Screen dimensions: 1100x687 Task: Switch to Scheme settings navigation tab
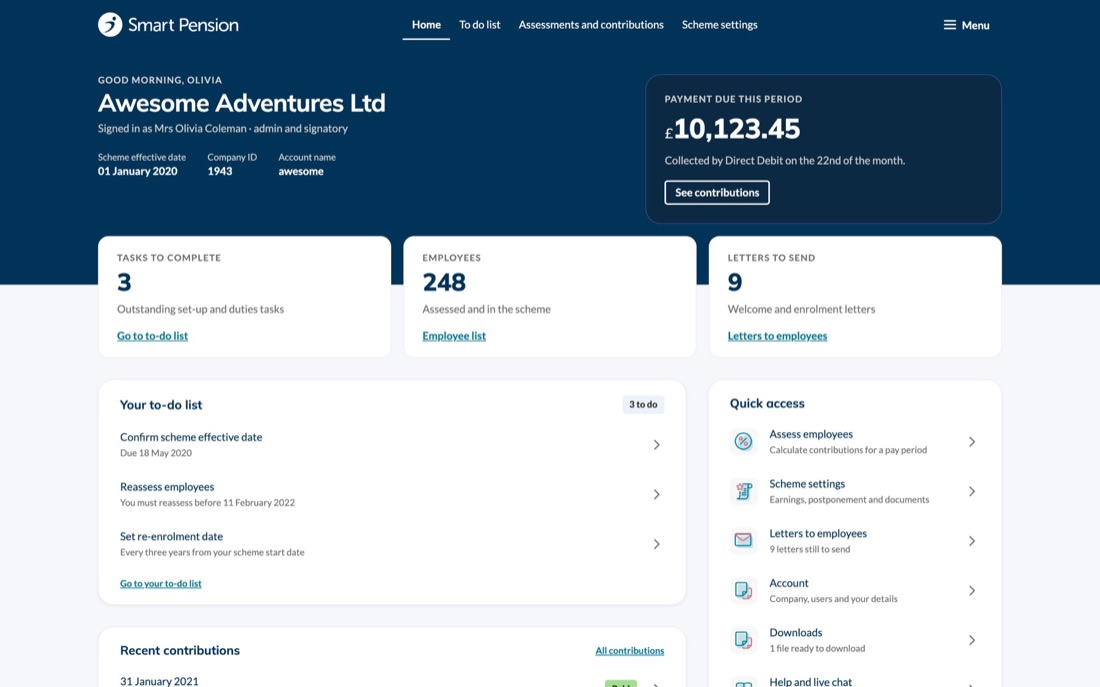[x=720, y=25]
